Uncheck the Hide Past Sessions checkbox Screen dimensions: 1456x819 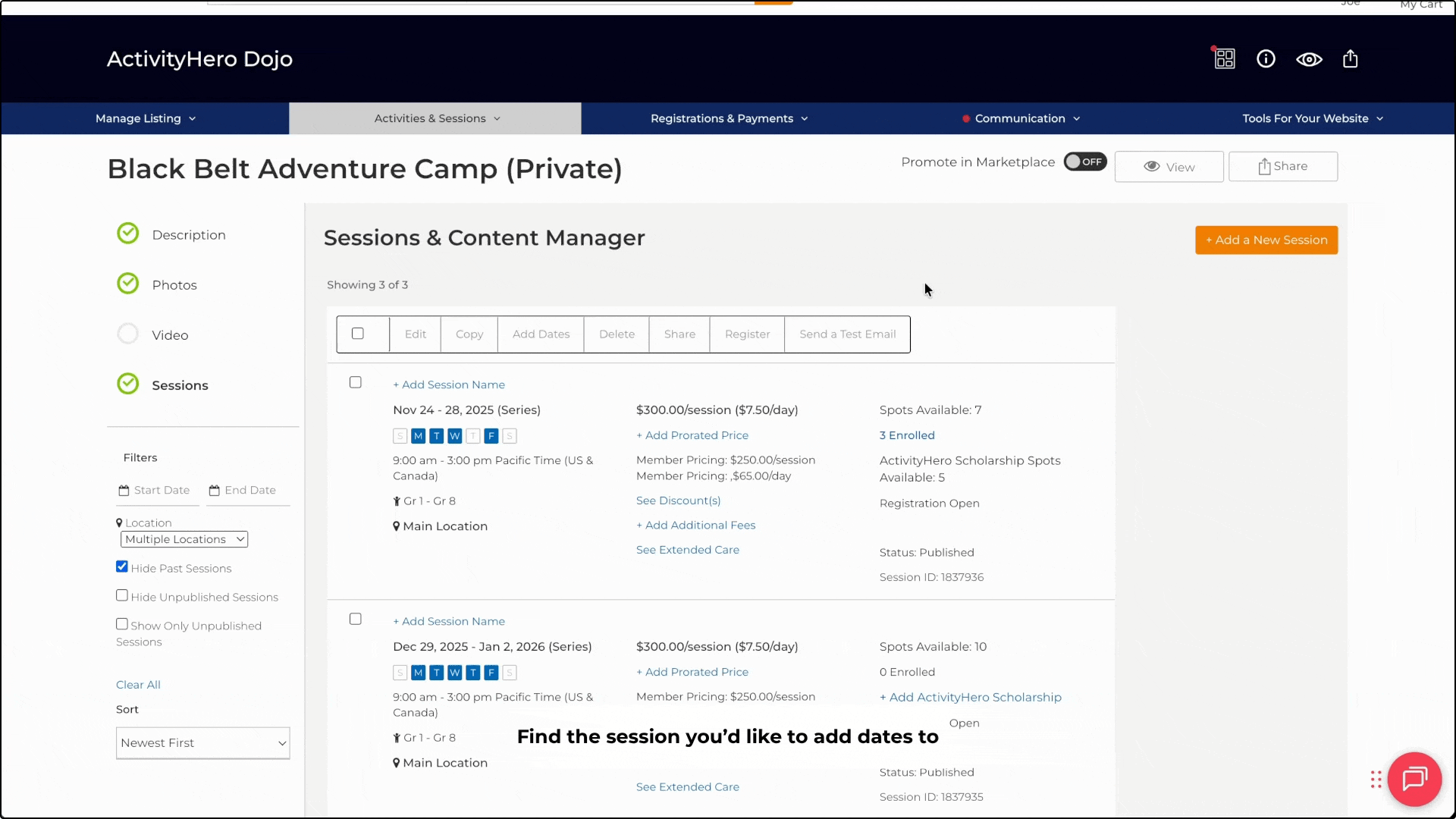(x=122, y=567)
